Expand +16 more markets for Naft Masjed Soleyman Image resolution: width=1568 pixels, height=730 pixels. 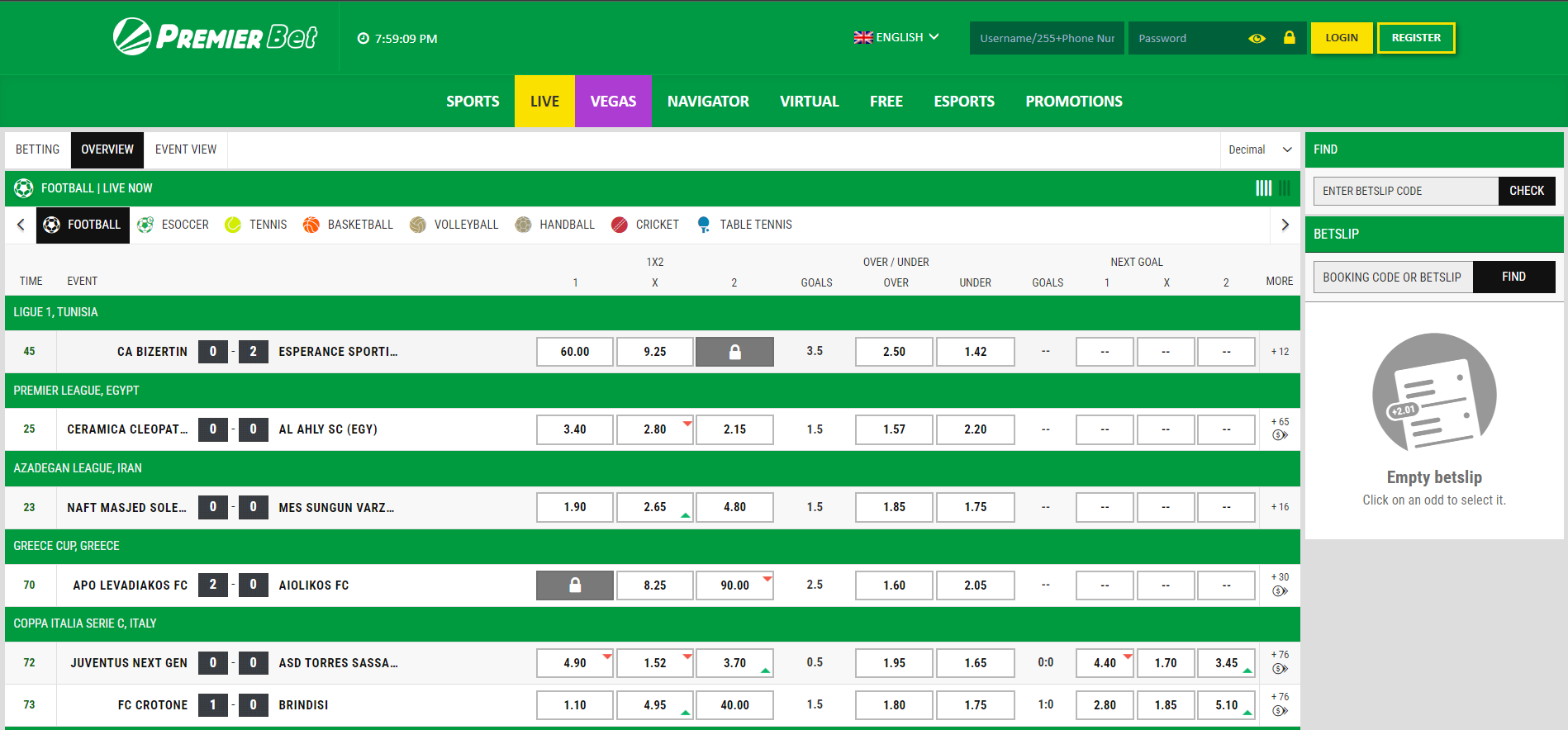1280,507
